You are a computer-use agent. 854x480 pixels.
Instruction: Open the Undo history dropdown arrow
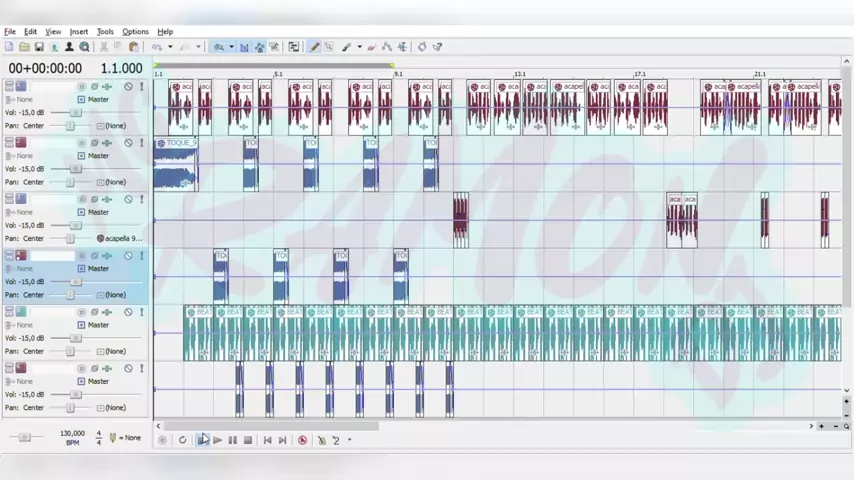[x=170, y=47]
